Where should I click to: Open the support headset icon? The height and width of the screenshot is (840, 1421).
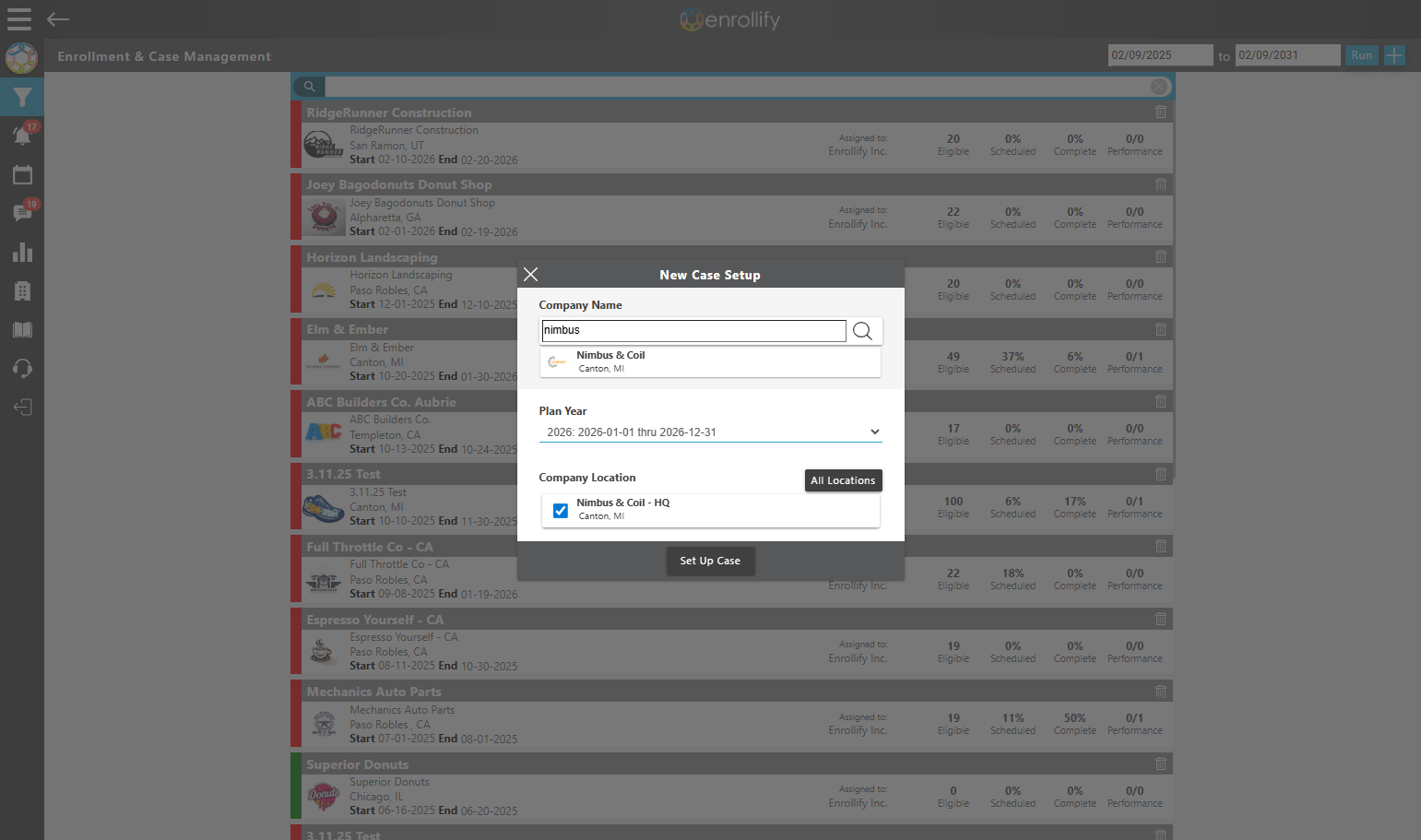[22, 368]
